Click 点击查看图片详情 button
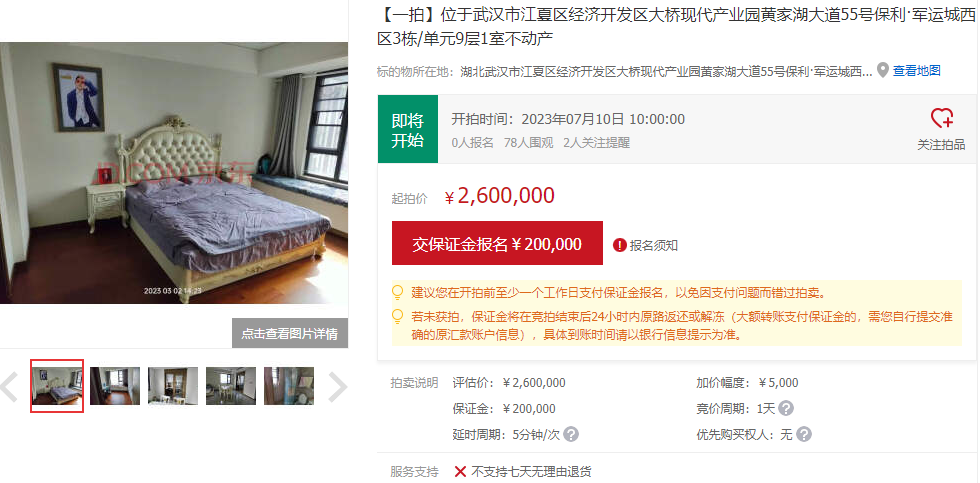 point(290,333)
